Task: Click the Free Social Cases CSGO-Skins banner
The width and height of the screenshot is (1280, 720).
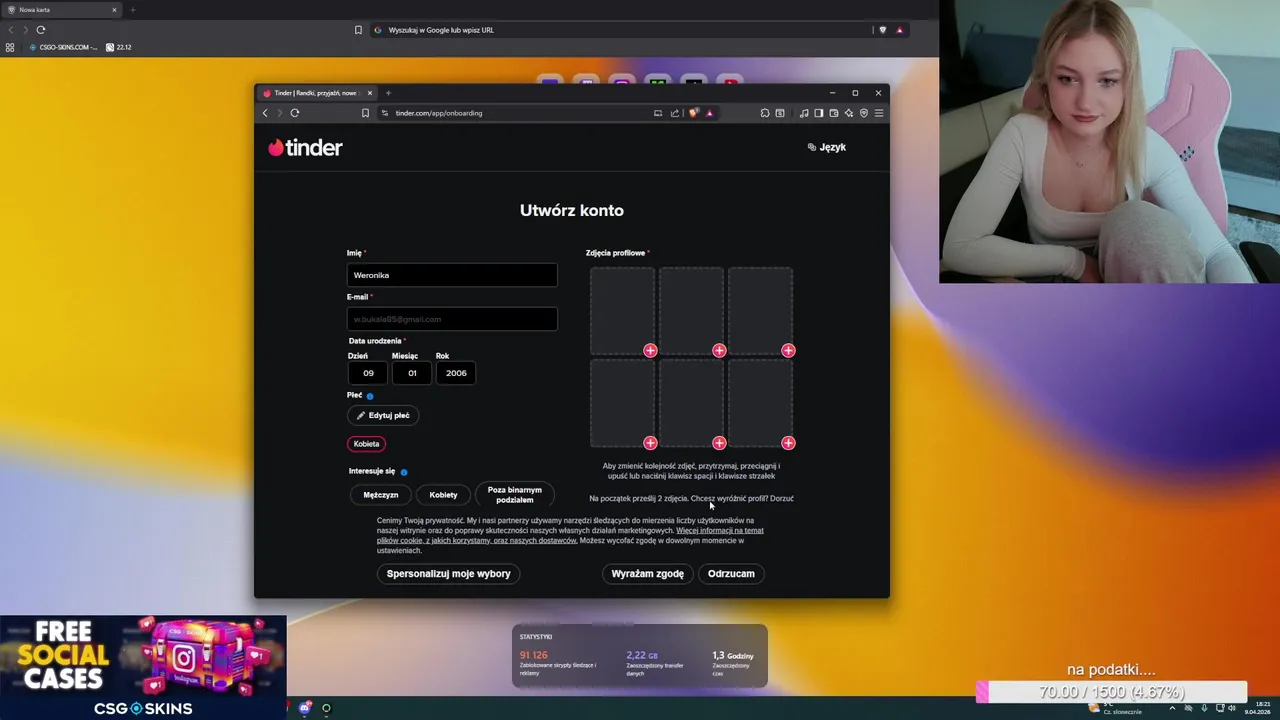Action: click(143, 667)
